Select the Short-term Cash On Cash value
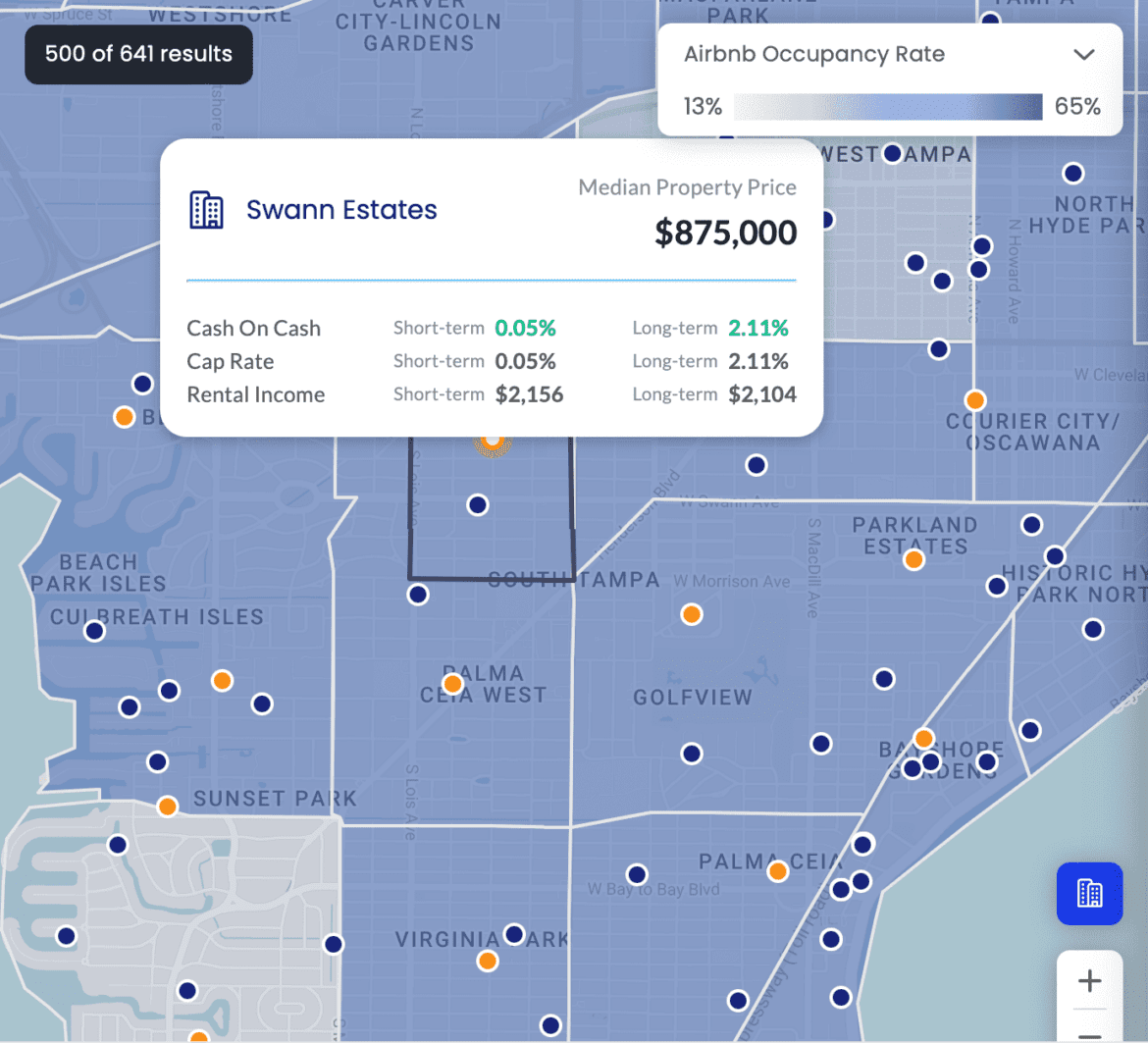 click(525, 328)
